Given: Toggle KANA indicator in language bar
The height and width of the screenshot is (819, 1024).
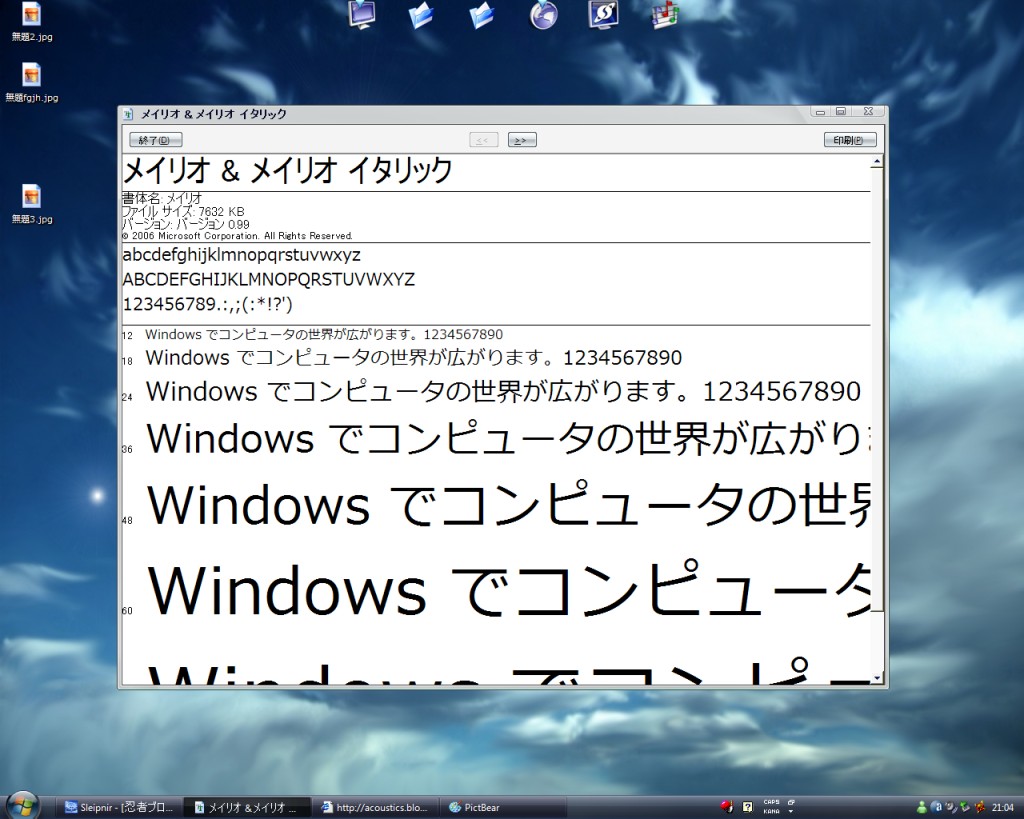Looking at the screenshot, I should tap(771, 811).
